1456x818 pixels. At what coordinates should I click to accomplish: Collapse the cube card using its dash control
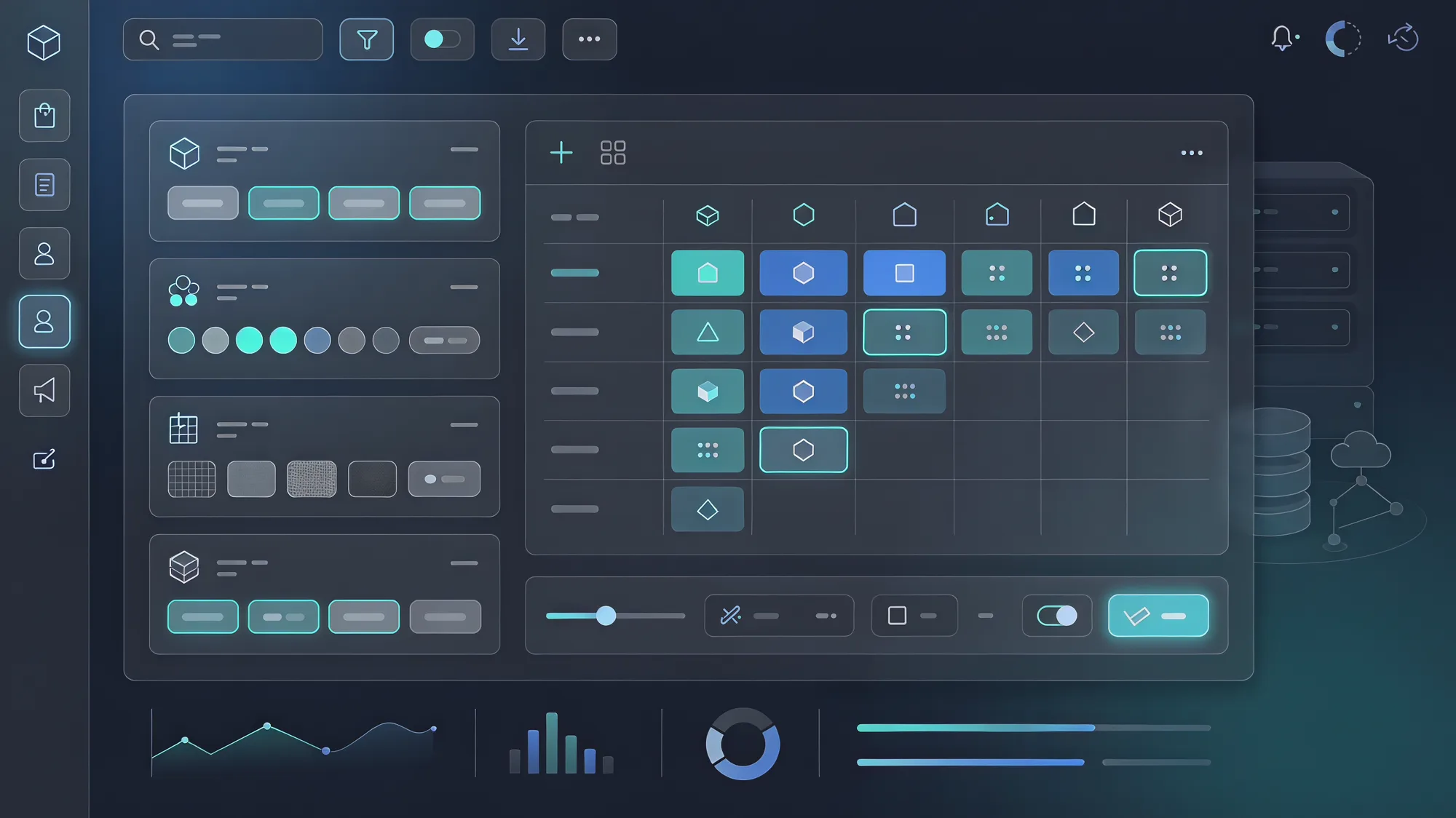pos(464,149)
